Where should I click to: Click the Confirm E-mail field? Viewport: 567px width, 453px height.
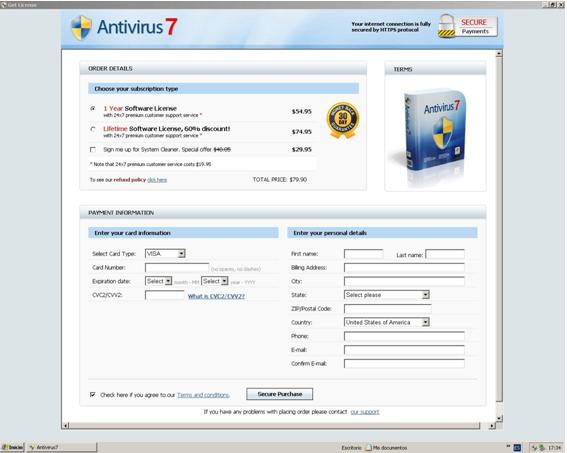pos(404,364)
